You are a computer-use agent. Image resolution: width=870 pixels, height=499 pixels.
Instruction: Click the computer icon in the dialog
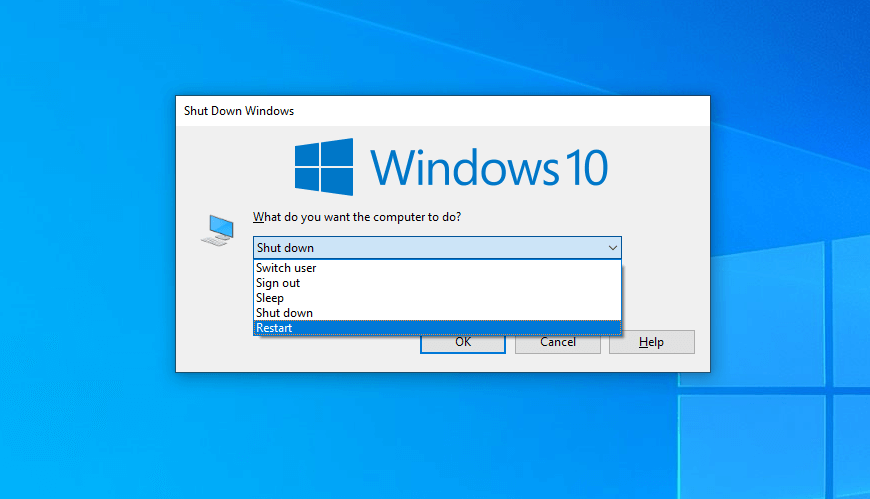218,230
